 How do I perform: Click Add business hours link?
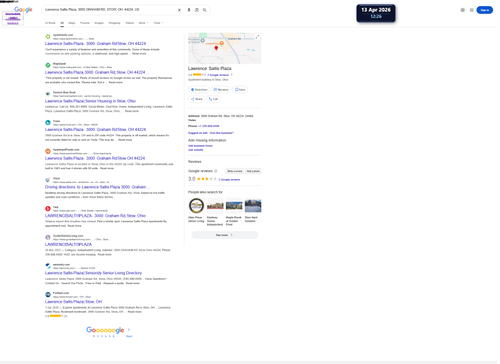200,146
